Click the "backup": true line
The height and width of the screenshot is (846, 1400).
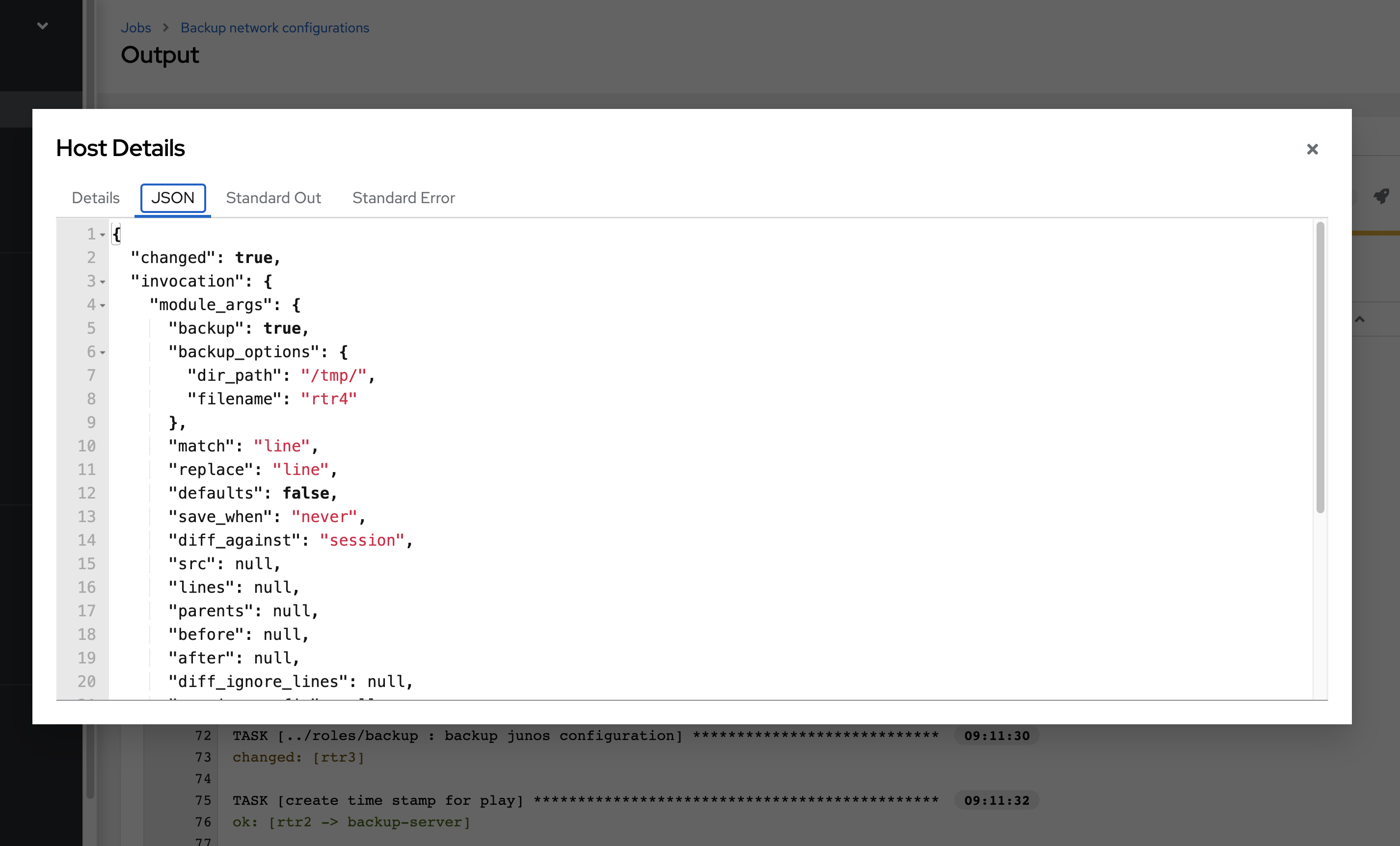239,328
